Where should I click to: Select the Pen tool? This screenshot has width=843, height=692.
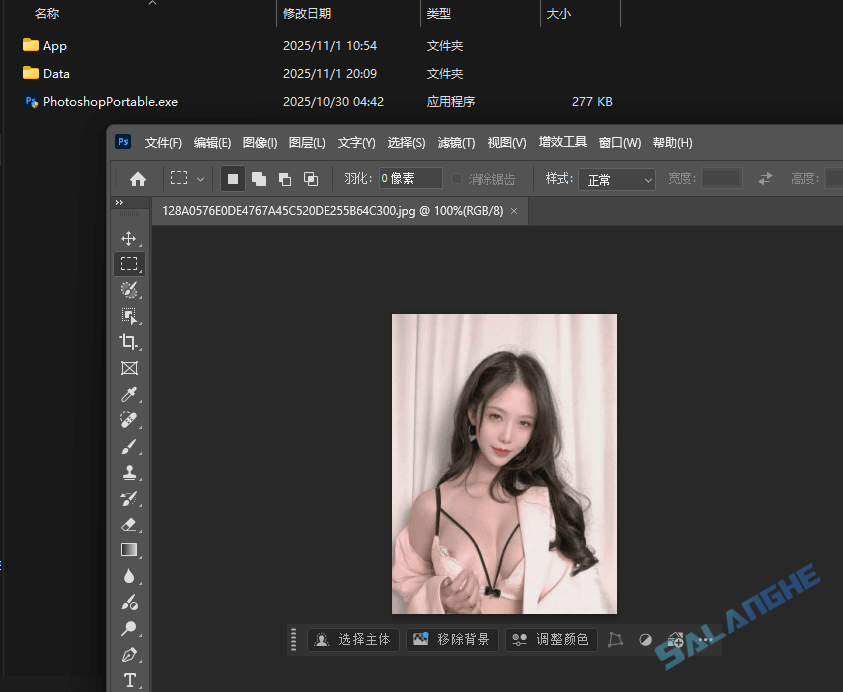(129, 655)
